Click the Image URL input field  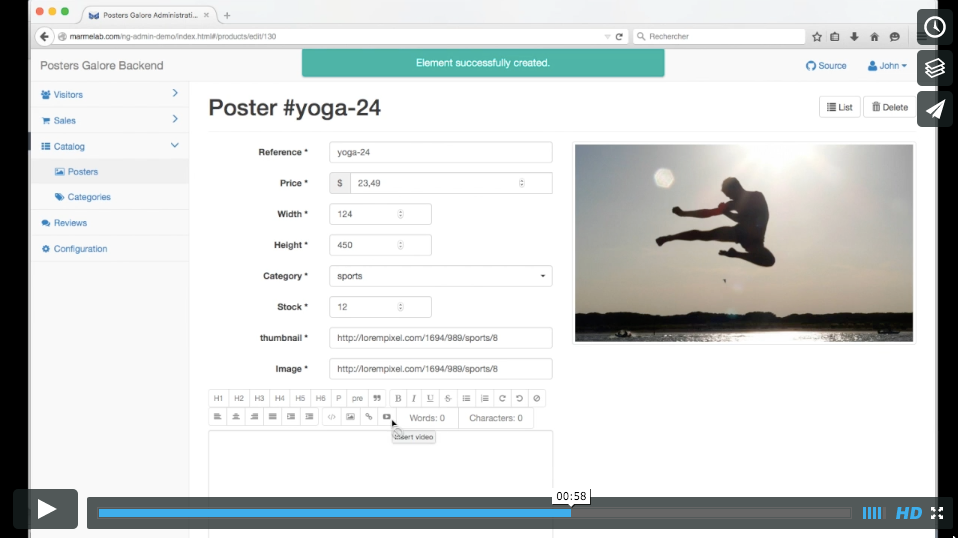[441, 369]
